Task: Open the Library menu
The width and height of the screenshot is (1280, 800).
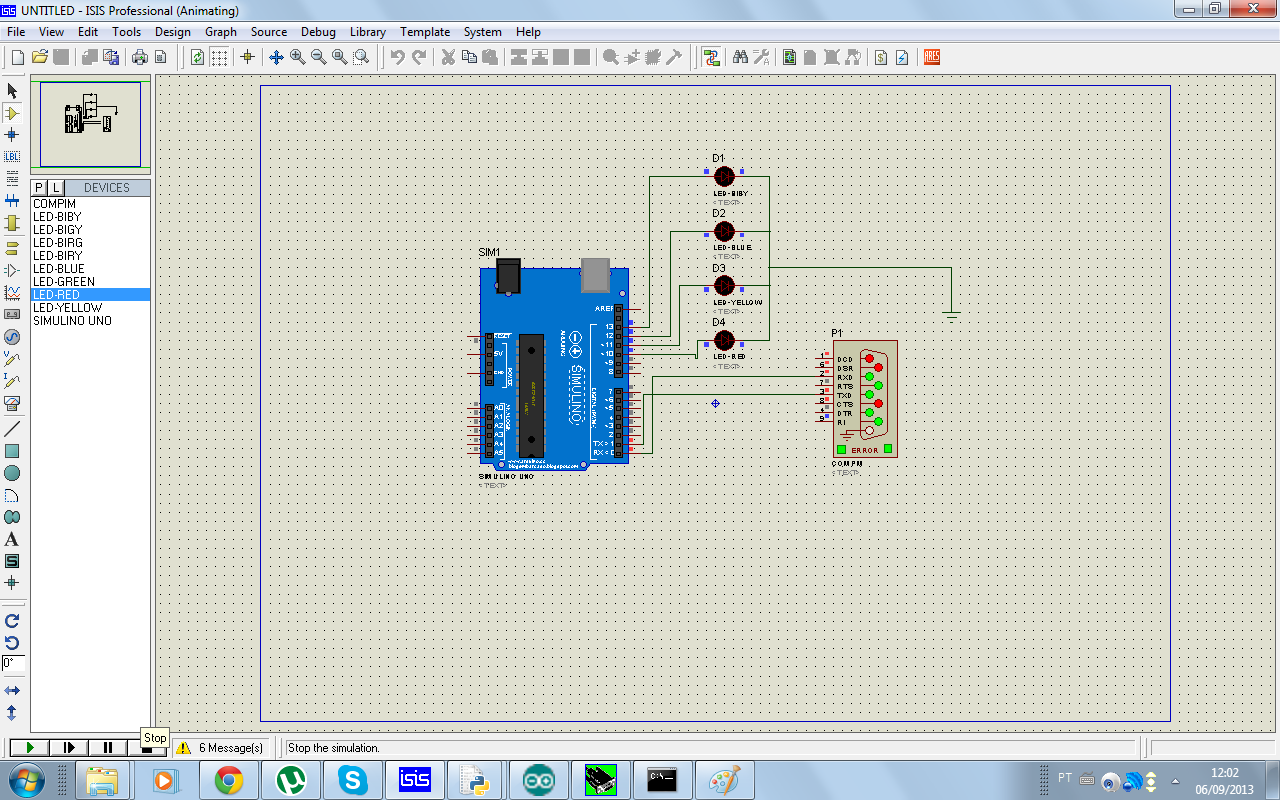Action: [367, 31]
